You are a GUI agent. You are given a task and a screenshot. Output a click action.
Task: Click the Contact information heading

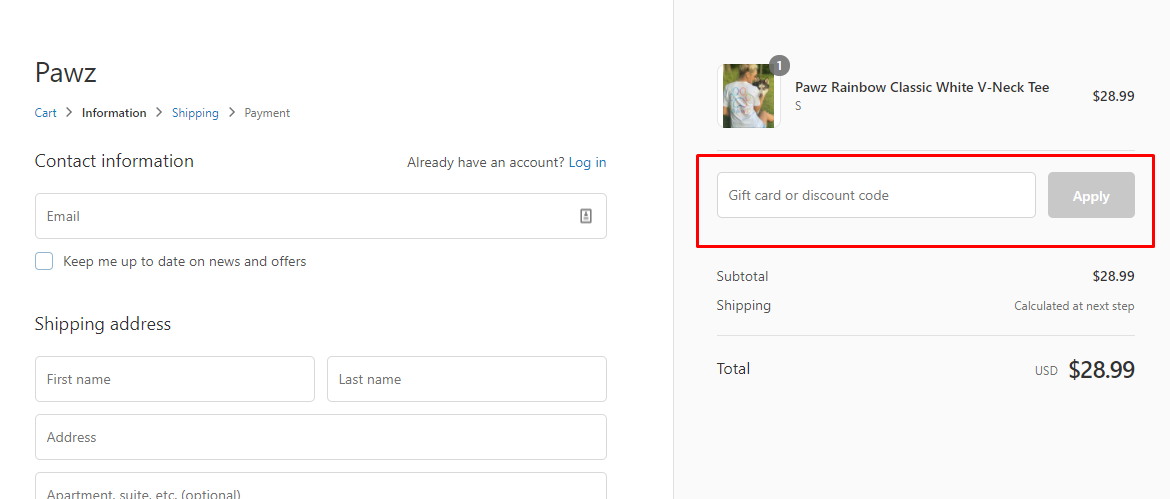coord(114,161)
